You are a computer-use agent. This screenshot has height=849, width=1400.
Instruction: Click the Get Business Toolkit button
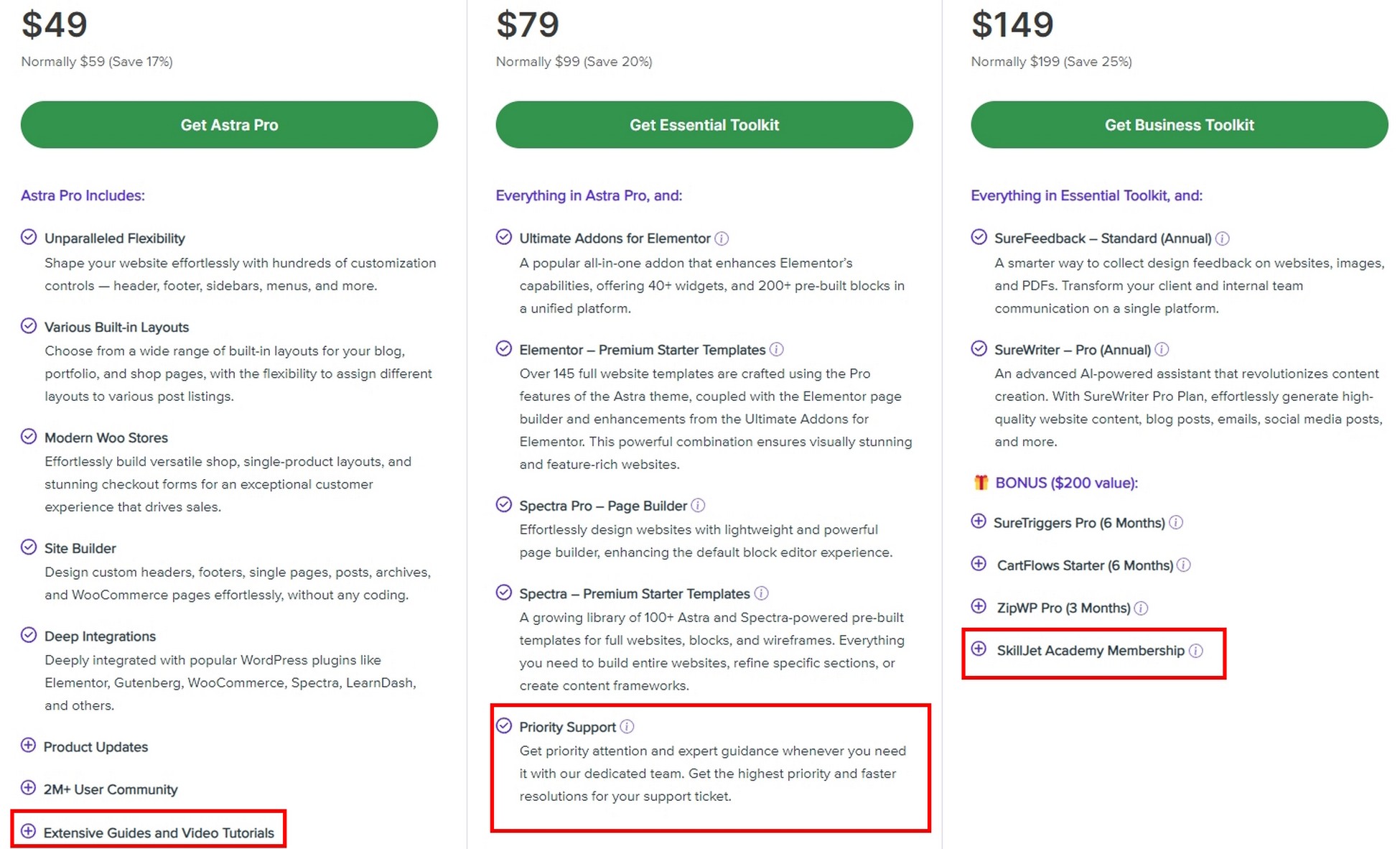pos(1180,125)
